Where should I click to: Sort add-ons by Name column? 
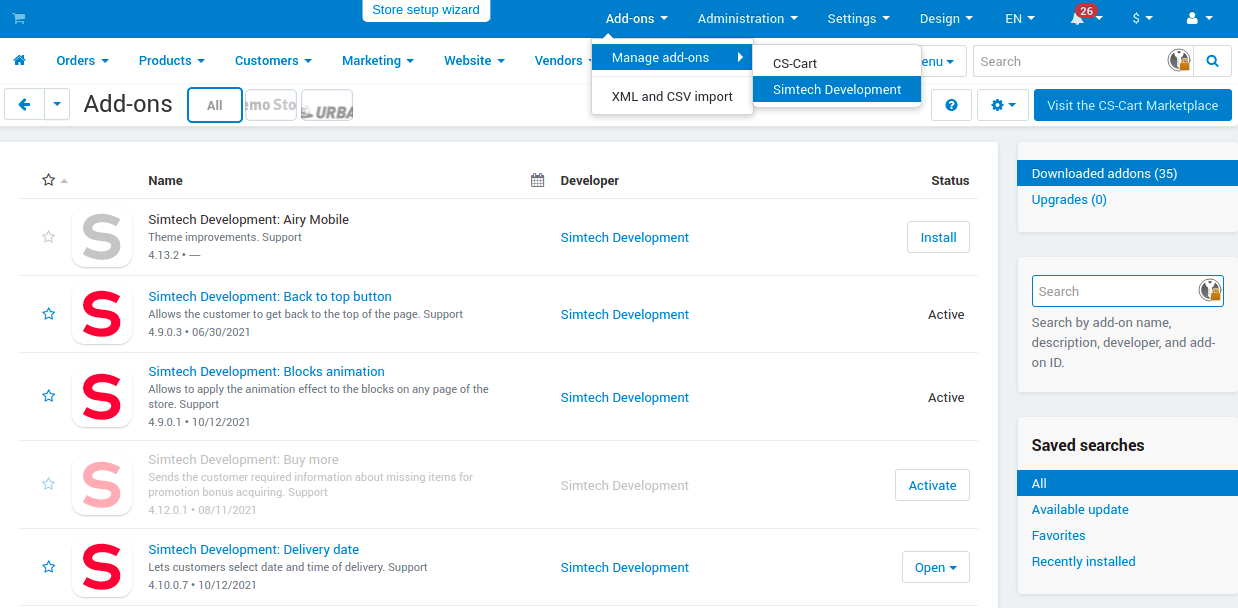point(165,181)
